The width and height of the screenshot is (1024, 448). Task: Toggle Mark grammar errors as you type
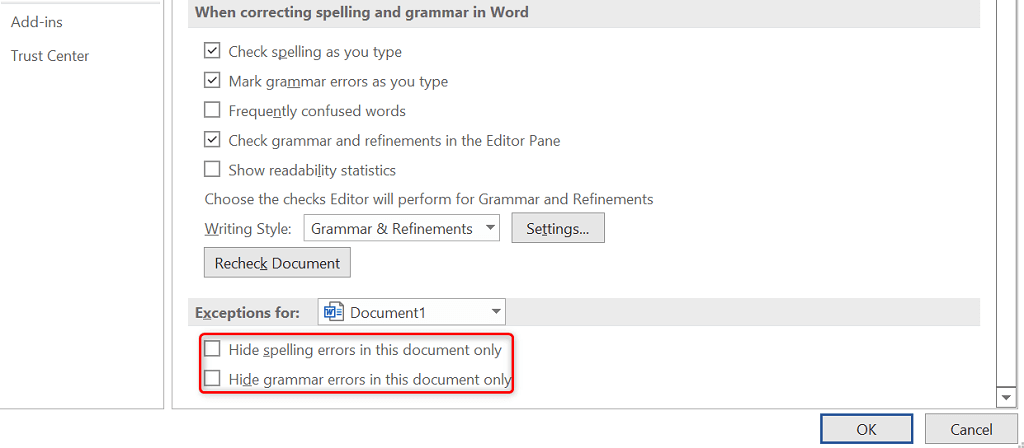click(x=212, y=81)
